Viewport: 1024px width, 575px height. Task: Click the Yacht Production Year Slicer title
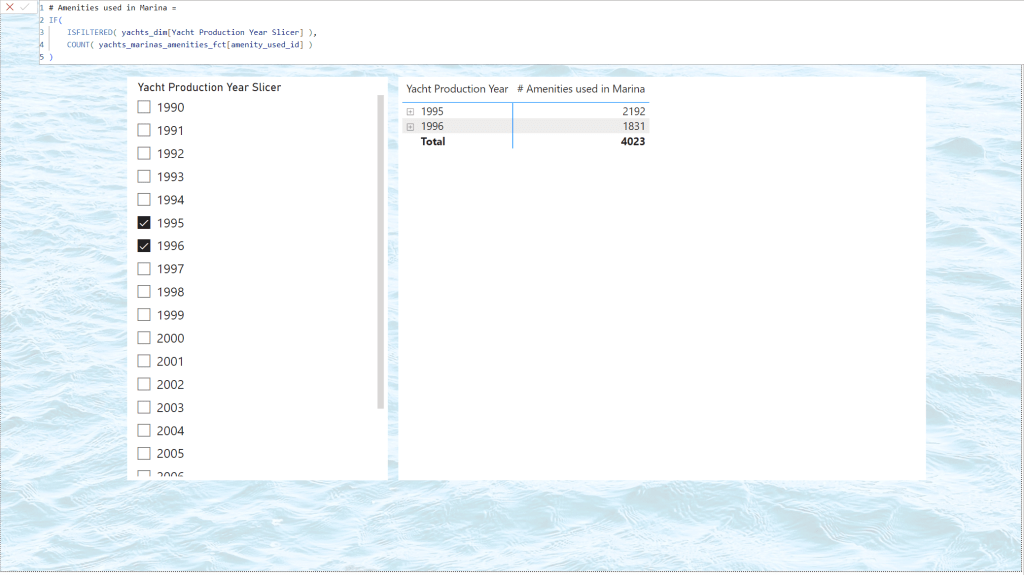click(x=209, y=87)
